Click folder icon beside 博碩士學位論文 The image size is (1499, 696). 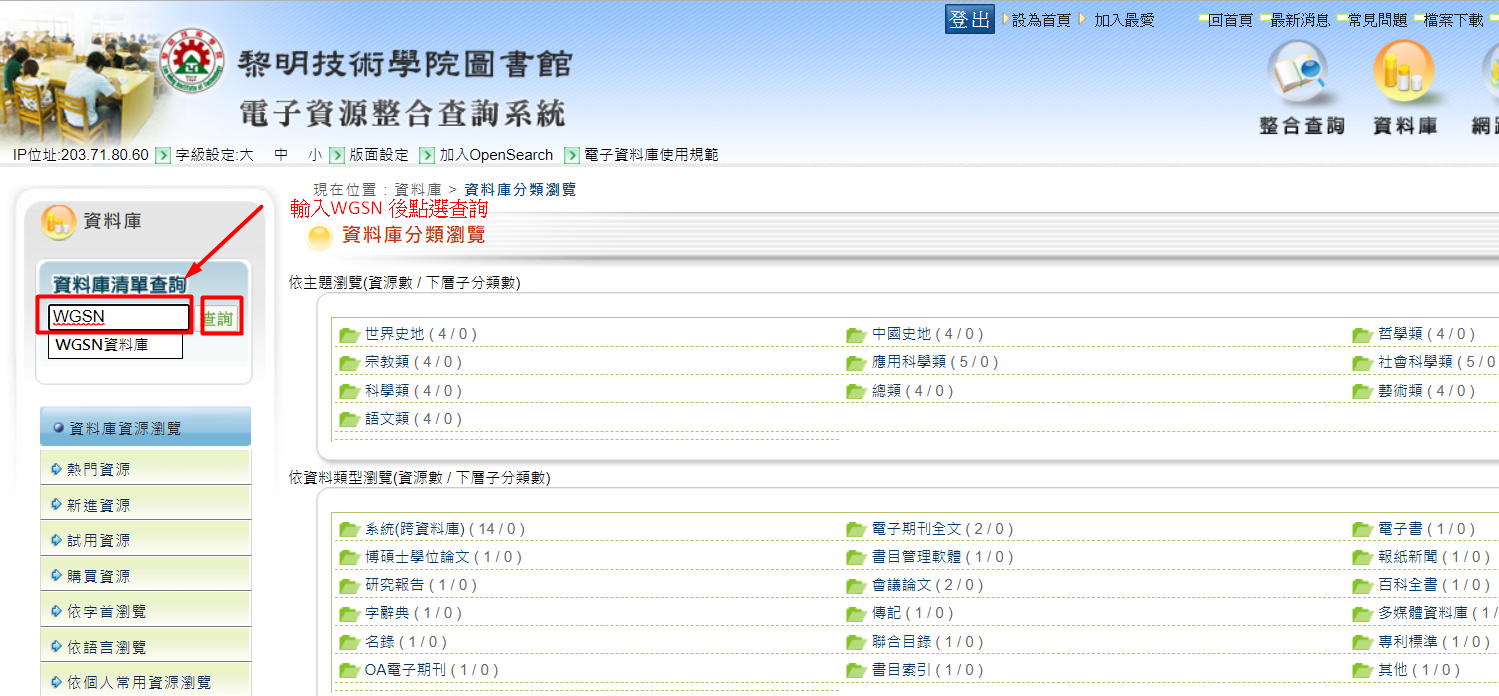349,558
